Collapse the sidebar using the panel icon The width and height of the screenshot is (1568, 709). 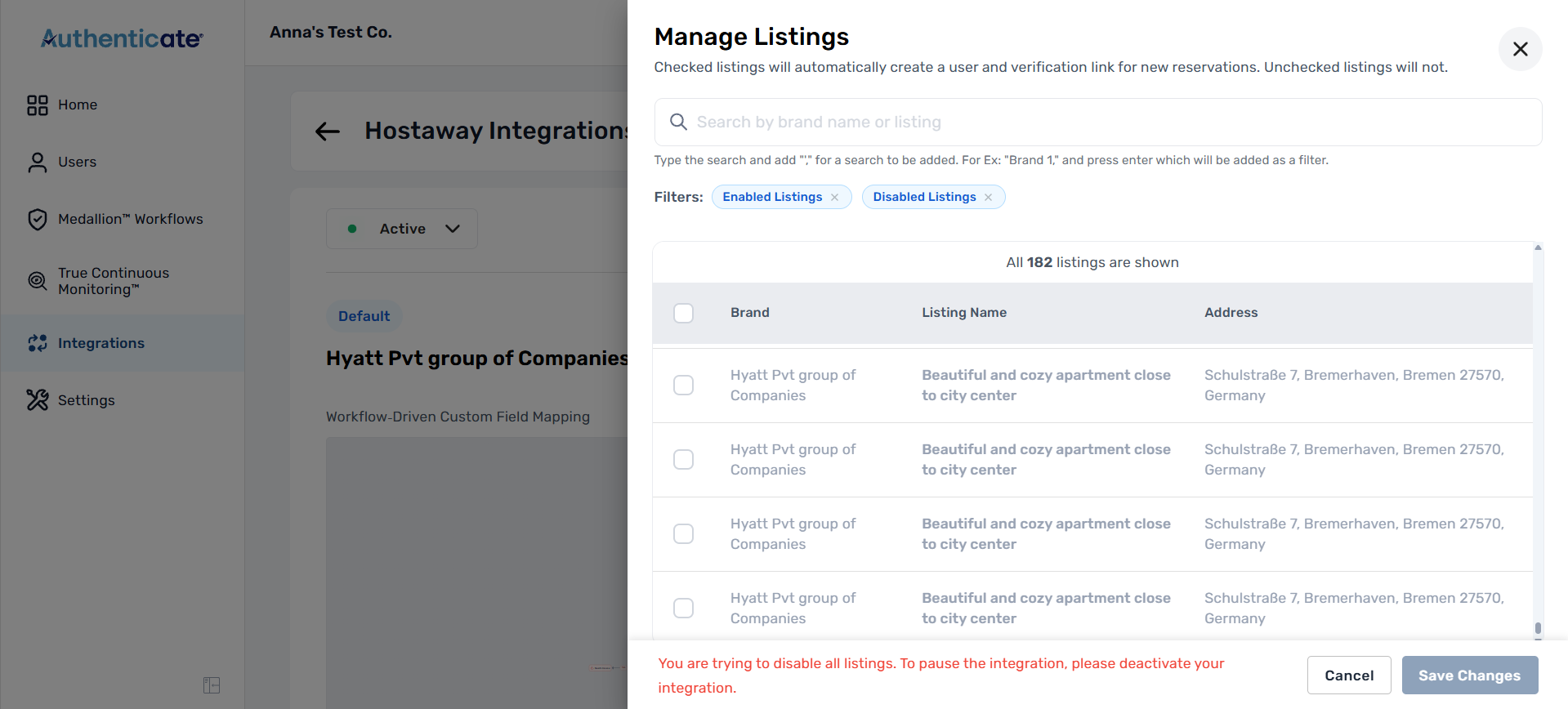(x=212, y=684)
